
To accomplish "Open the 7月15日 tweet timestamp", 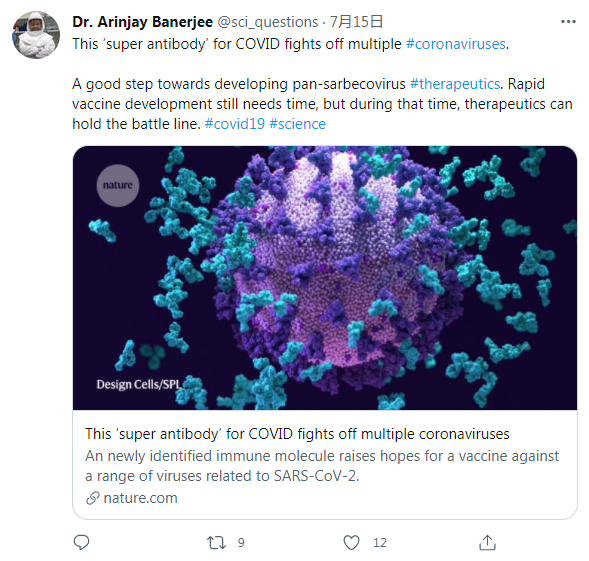I will 356,22.
